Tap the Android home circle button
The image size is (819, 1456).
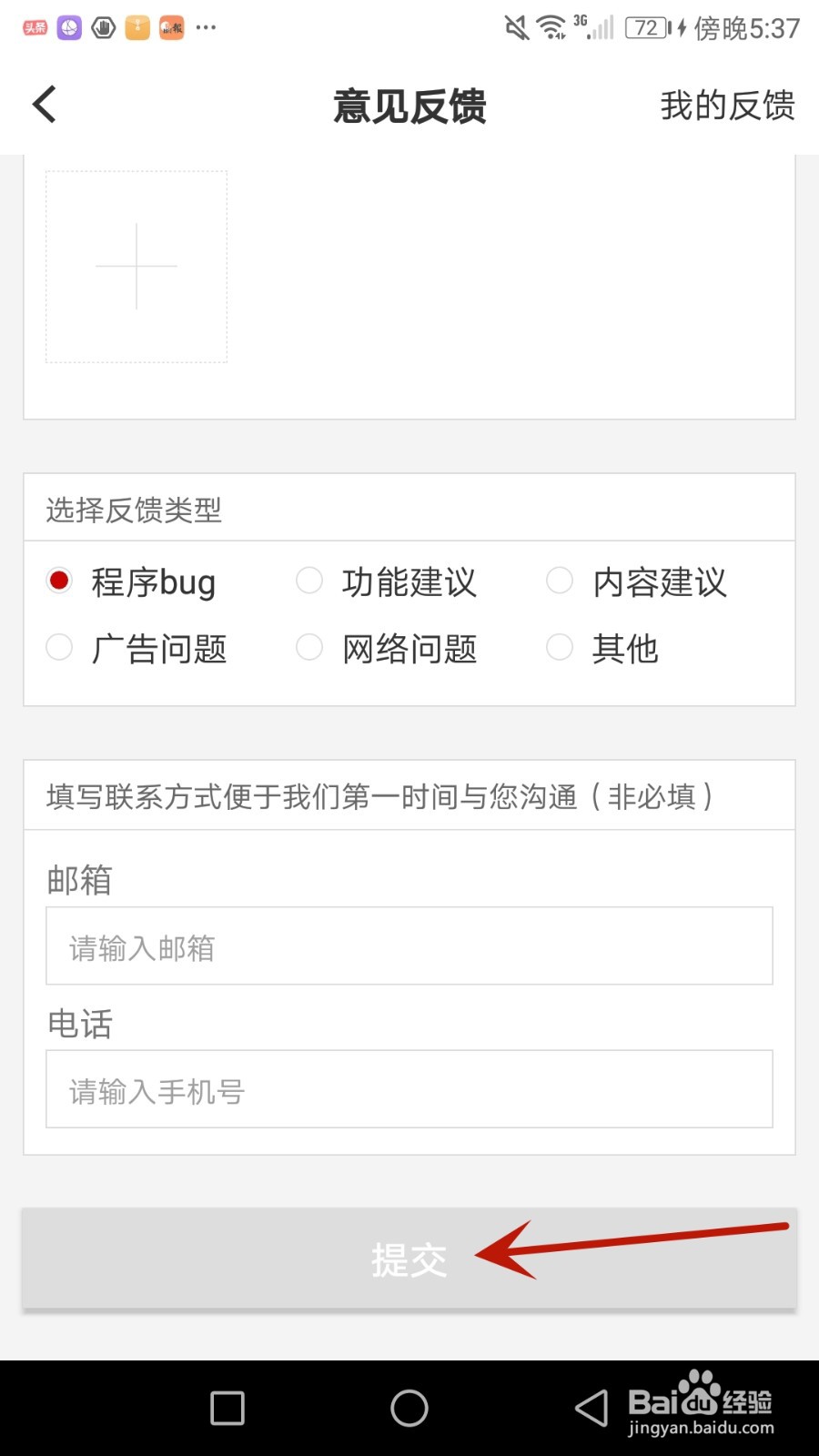coord(409,1408)
